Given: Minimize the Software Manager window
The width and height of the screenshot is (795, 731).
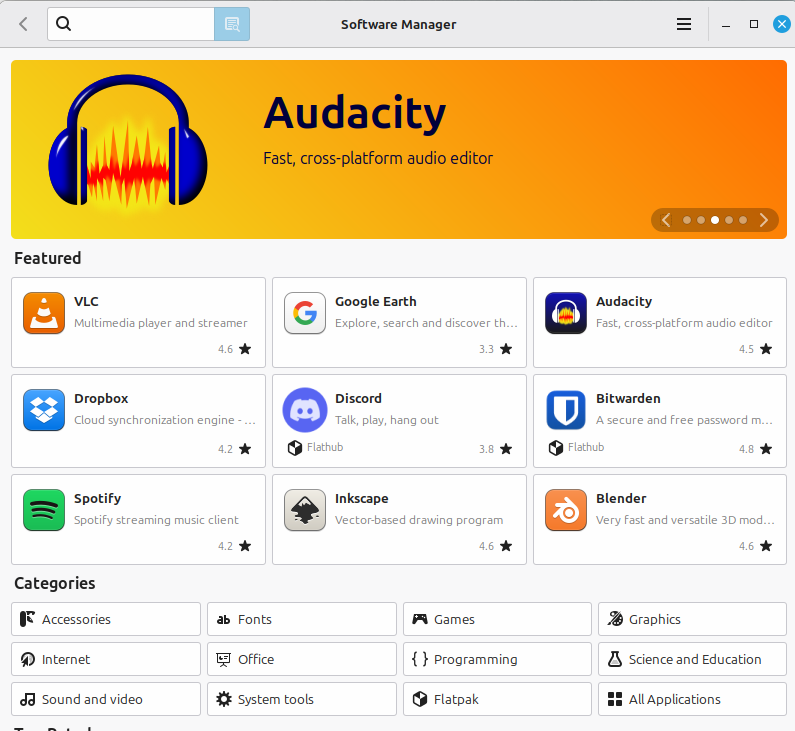Looking at the screenshot, I should pyautogui.click(x=726, y=24).
